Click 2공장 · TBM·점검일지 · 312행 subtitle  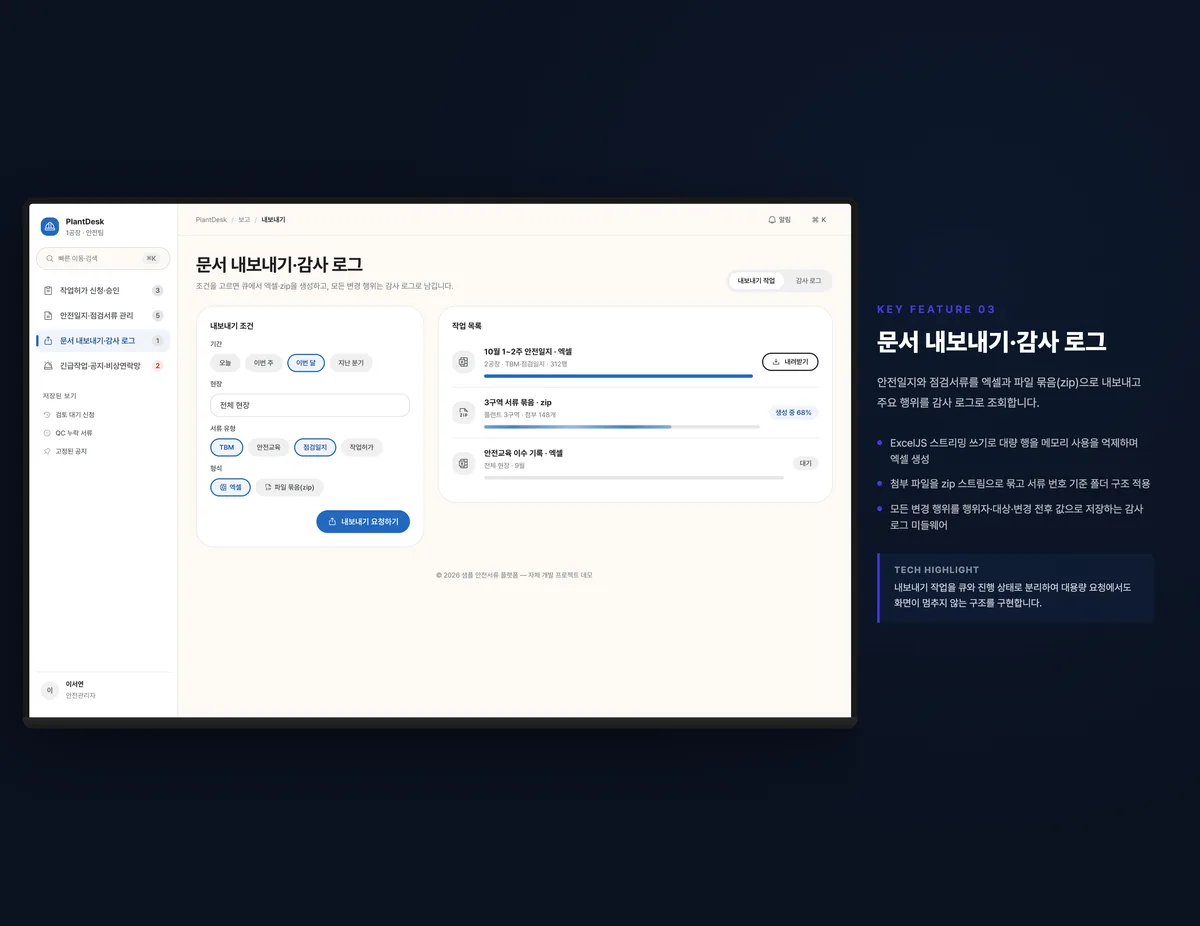tap(526, 364)
